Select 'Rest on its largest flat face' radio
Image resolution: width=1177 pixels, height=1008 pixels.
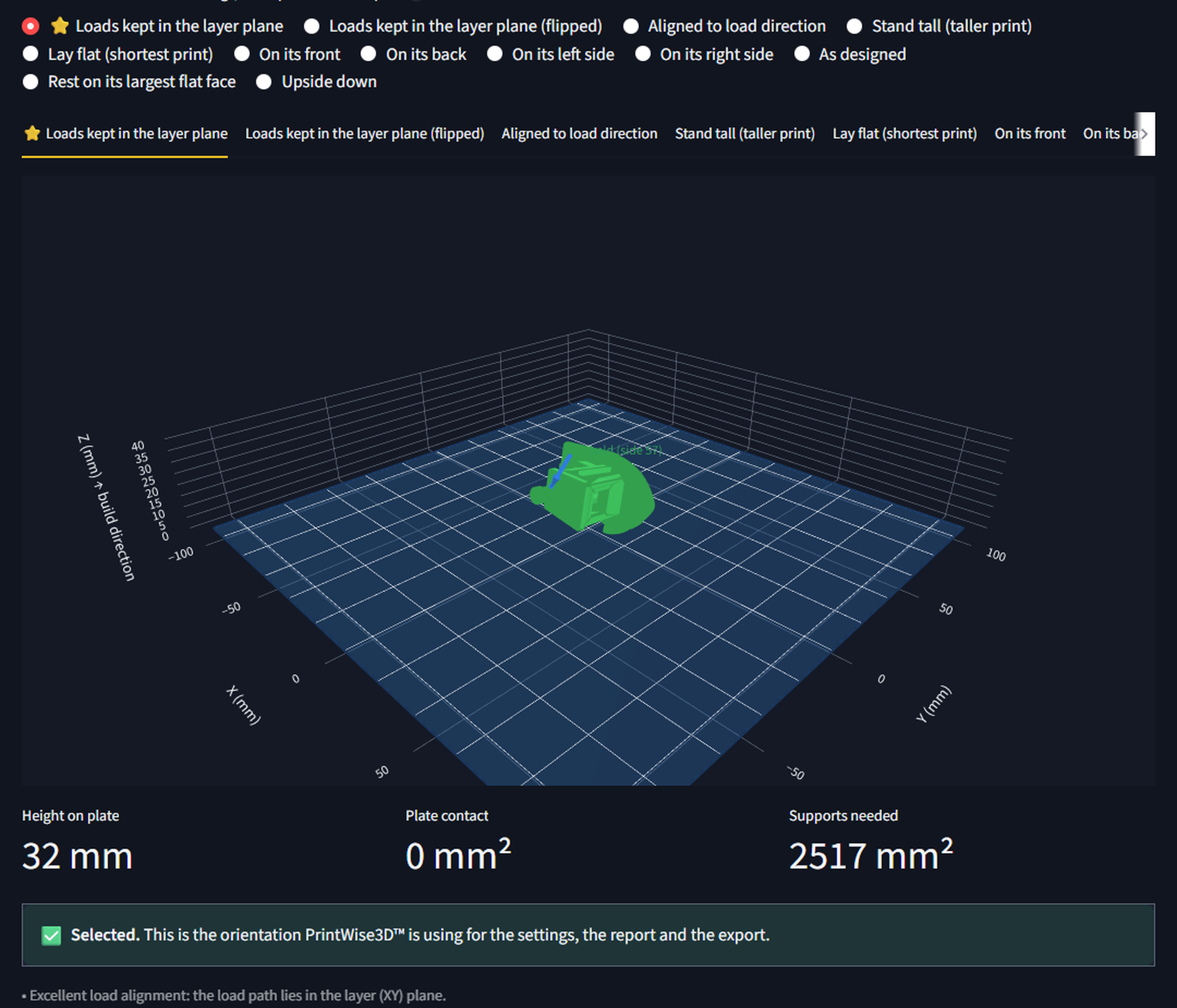coord(30,82)
